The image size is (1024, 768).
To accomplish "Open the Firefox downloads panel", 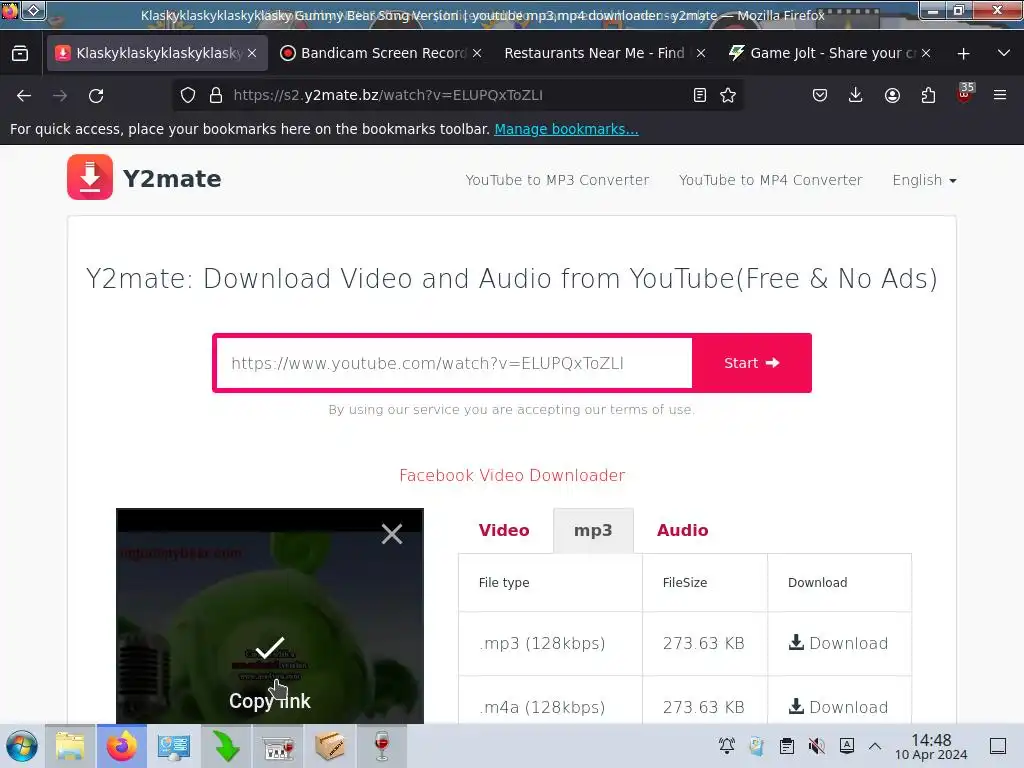I will tap(856, 95).
